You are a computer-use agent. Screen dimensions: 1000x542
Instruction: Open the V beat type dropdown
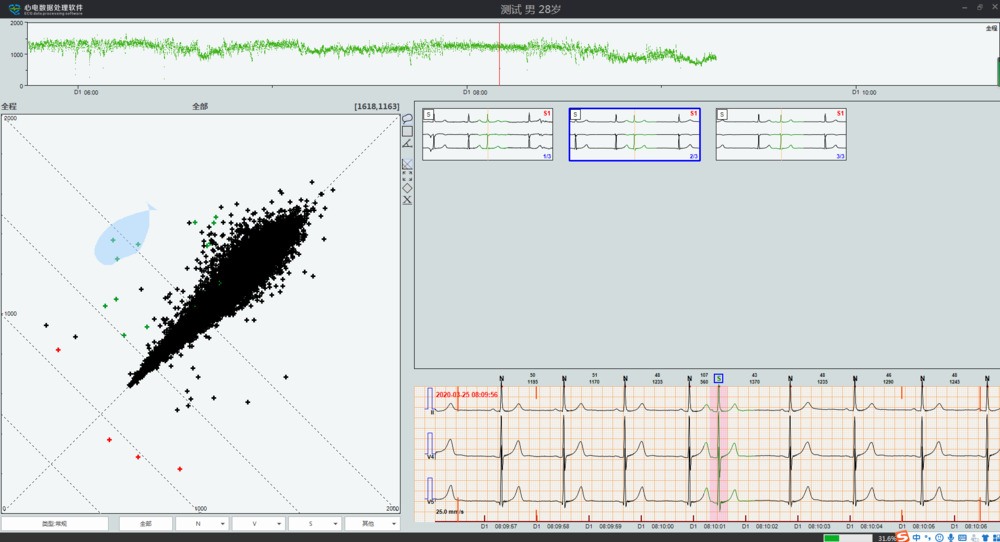[x=258, y=523]
